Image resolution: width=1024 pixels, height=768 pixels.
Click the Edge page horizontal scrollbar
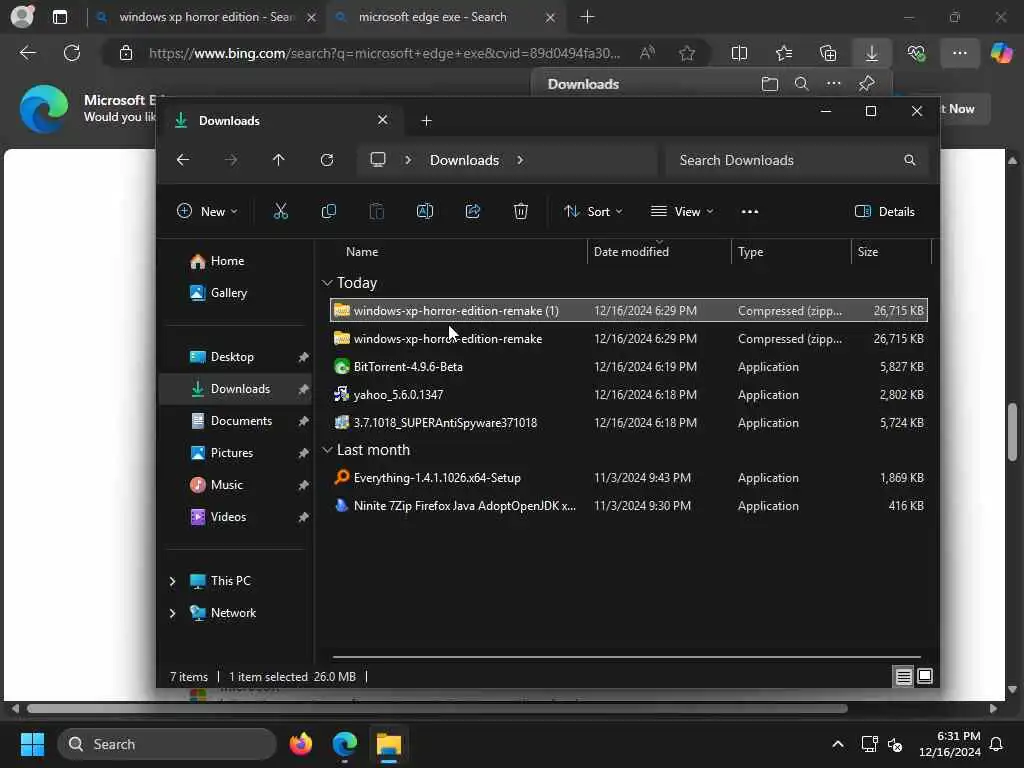pyautogui.click(x=436, y=709)
